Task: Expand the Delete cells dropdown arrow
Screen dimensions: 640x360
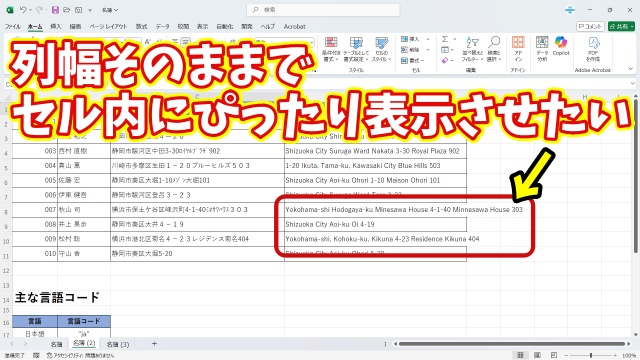Action: 428,50
